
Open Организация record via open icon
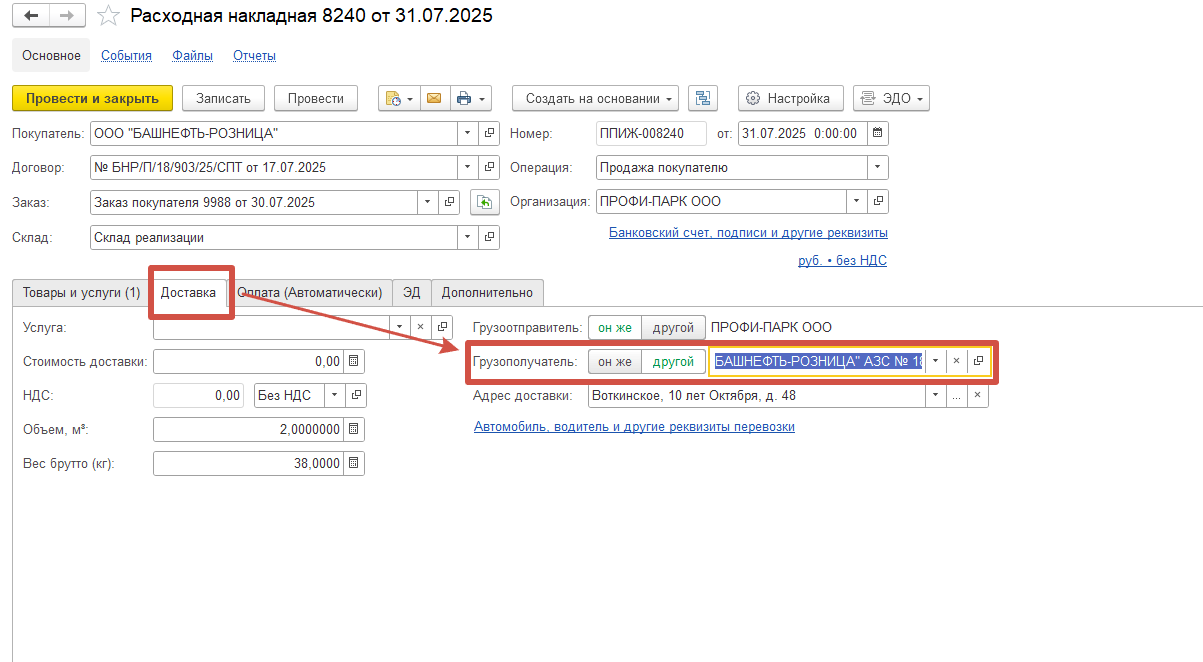(x=878, y=201)
